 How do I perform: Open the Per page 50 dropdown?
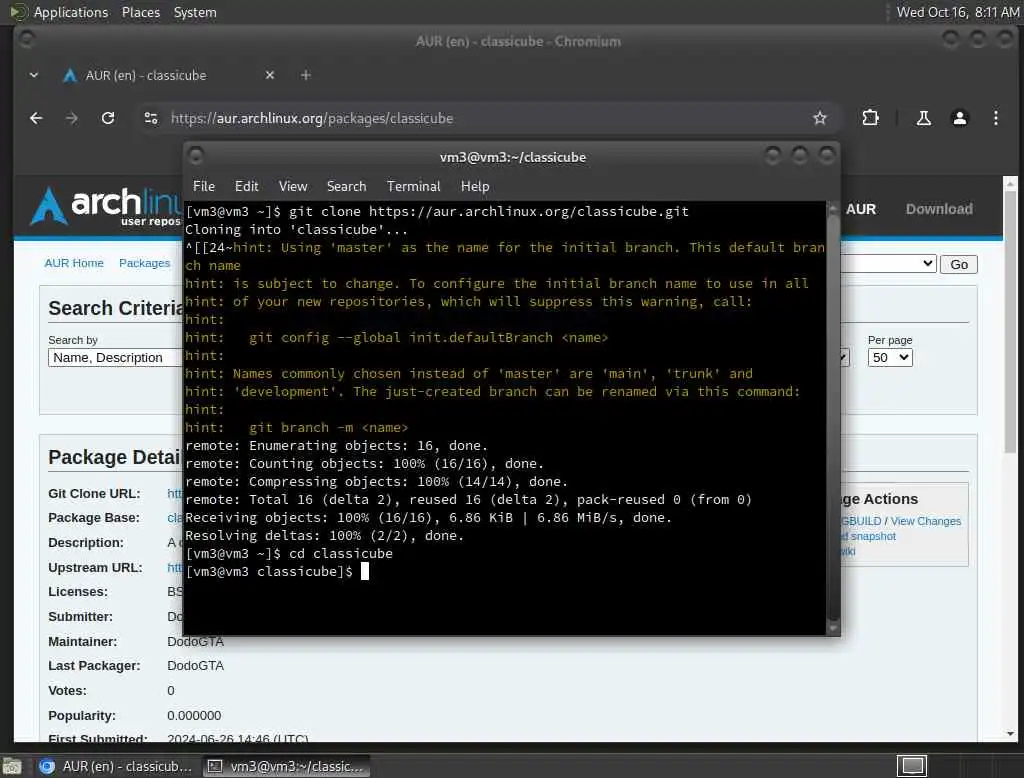click(889, 357)
